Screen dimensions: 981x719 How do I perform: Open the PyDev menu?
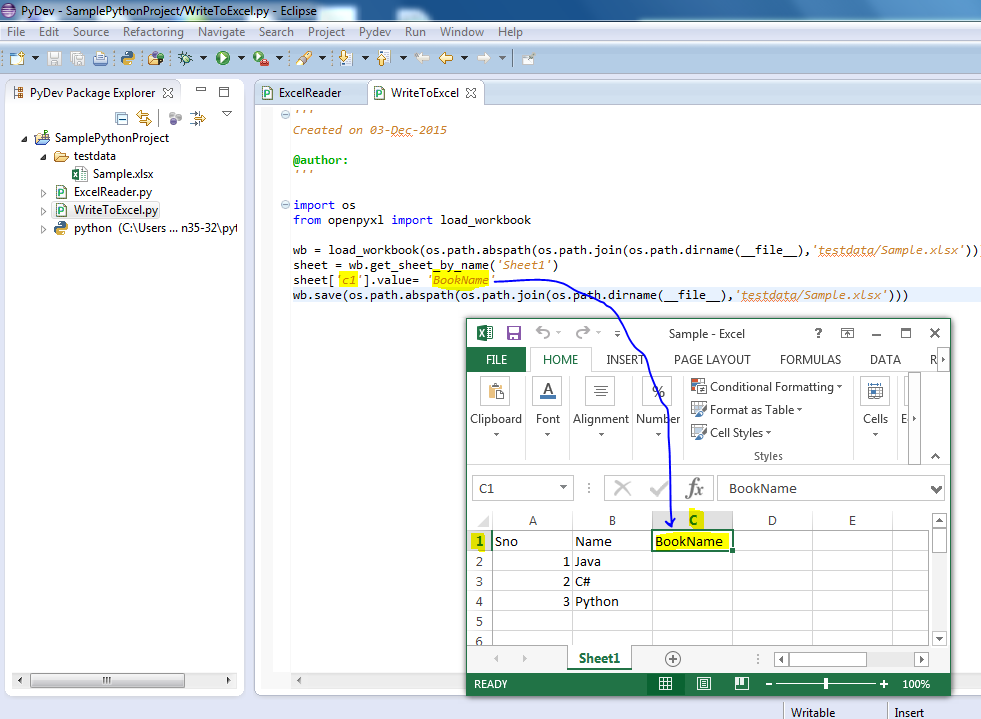pos(374,31)
